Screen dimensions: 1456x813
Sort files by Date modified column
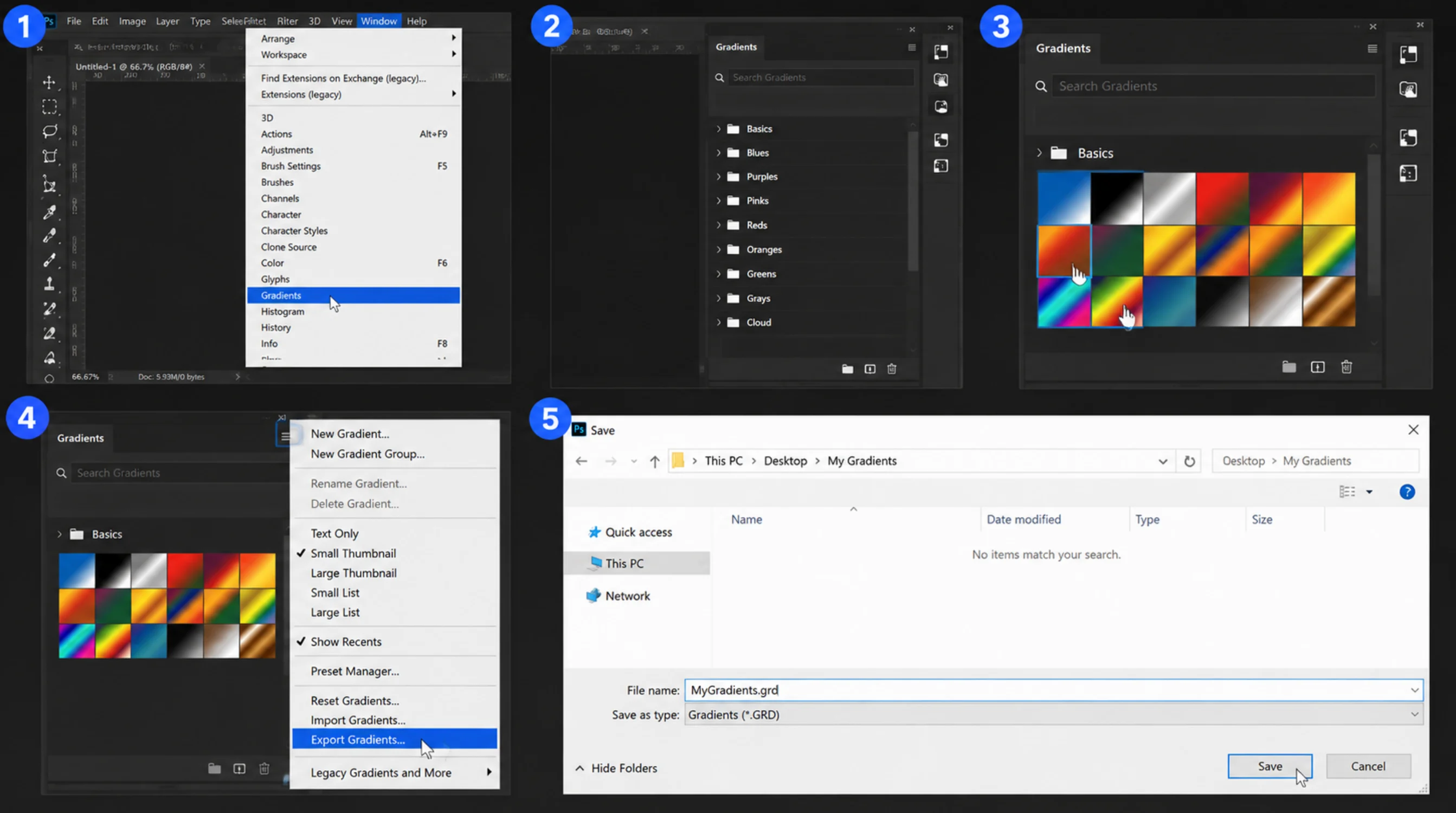click(x=1023, y=519)
